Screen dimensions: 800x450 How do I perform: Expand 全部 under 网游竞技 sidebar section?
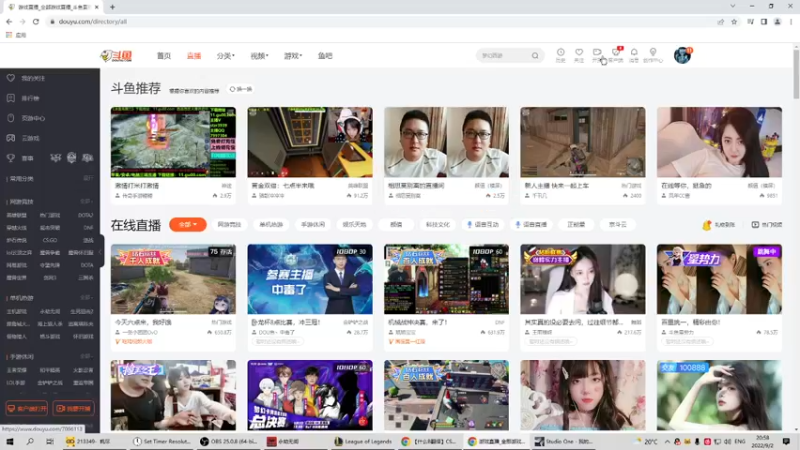(x=87, y=202)
